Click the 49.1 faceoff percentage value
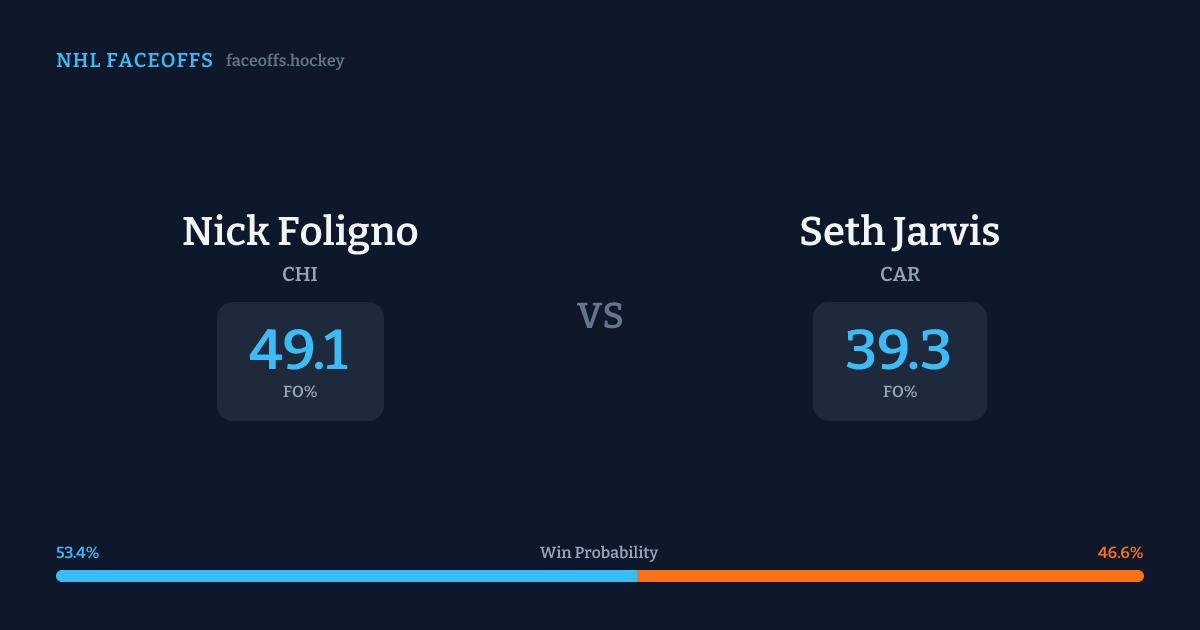 coord(300,350)
